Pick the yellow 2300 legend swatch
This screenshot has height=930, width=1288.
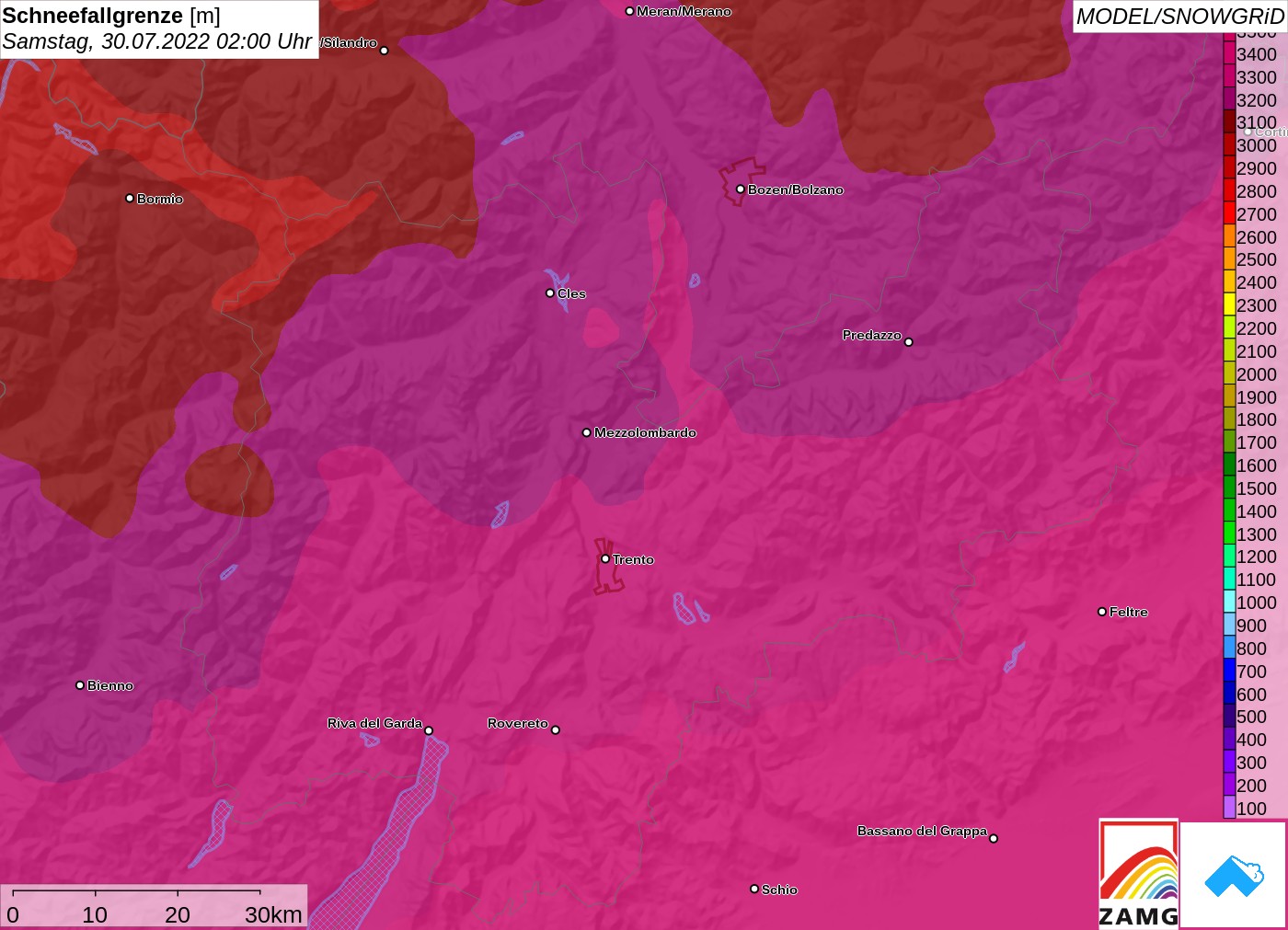click(x=1229, y=304)
